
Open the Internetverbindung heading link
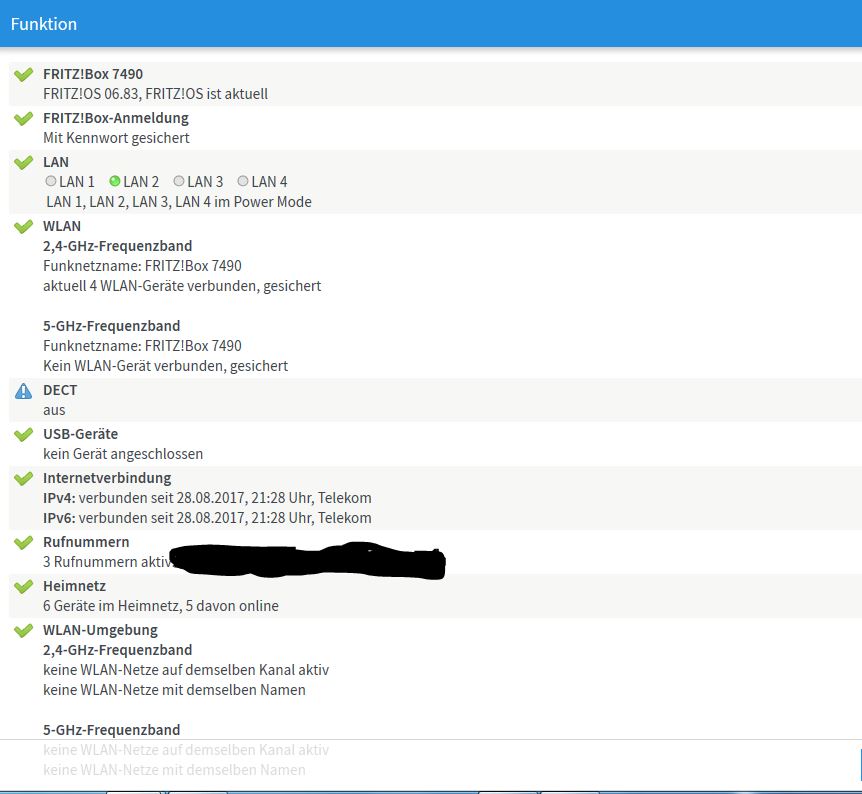tap(107, 478)
